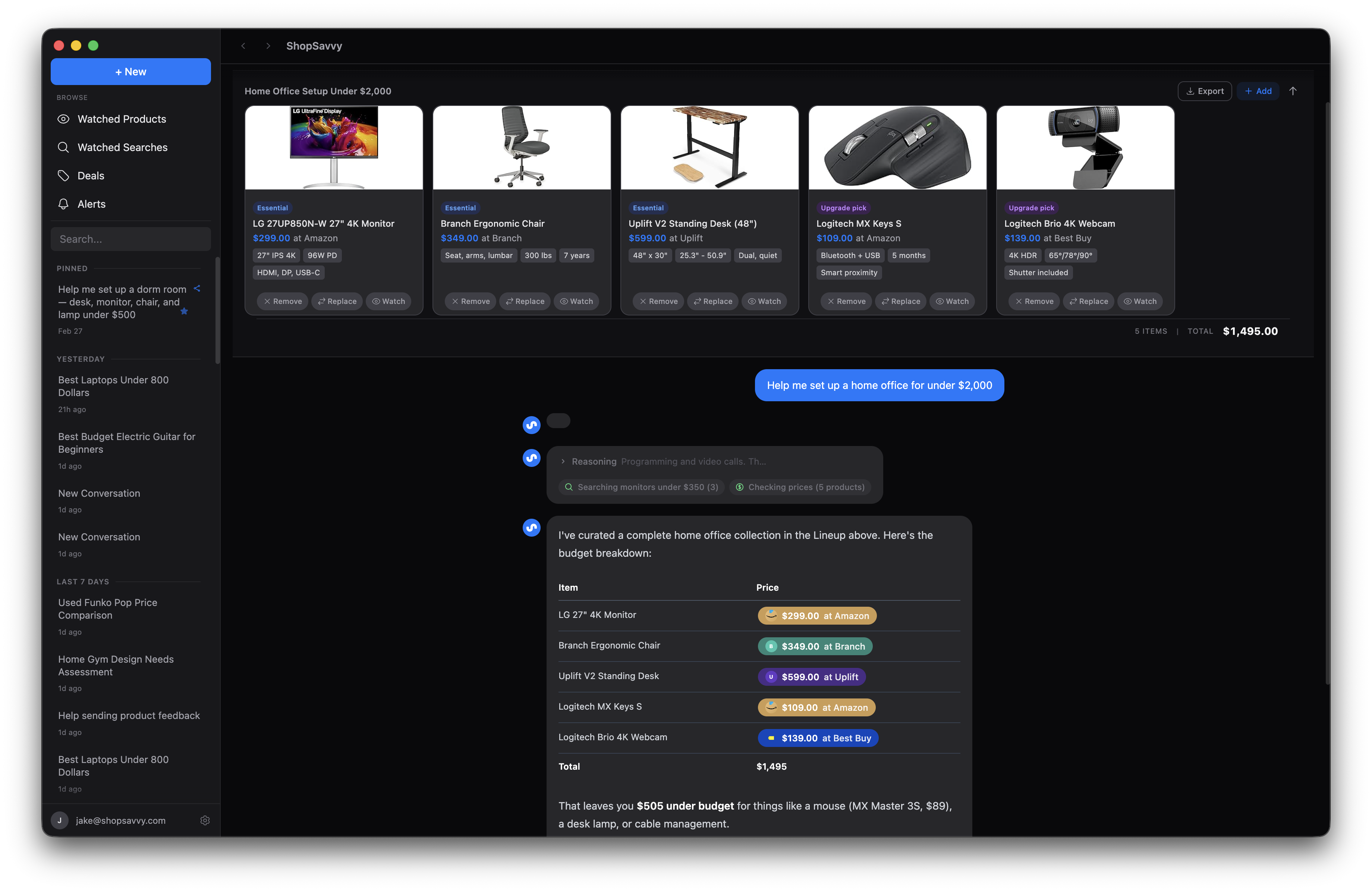
Task: Watch the Uplift V2 Standing Desk
Action: [x=764, y=301]
